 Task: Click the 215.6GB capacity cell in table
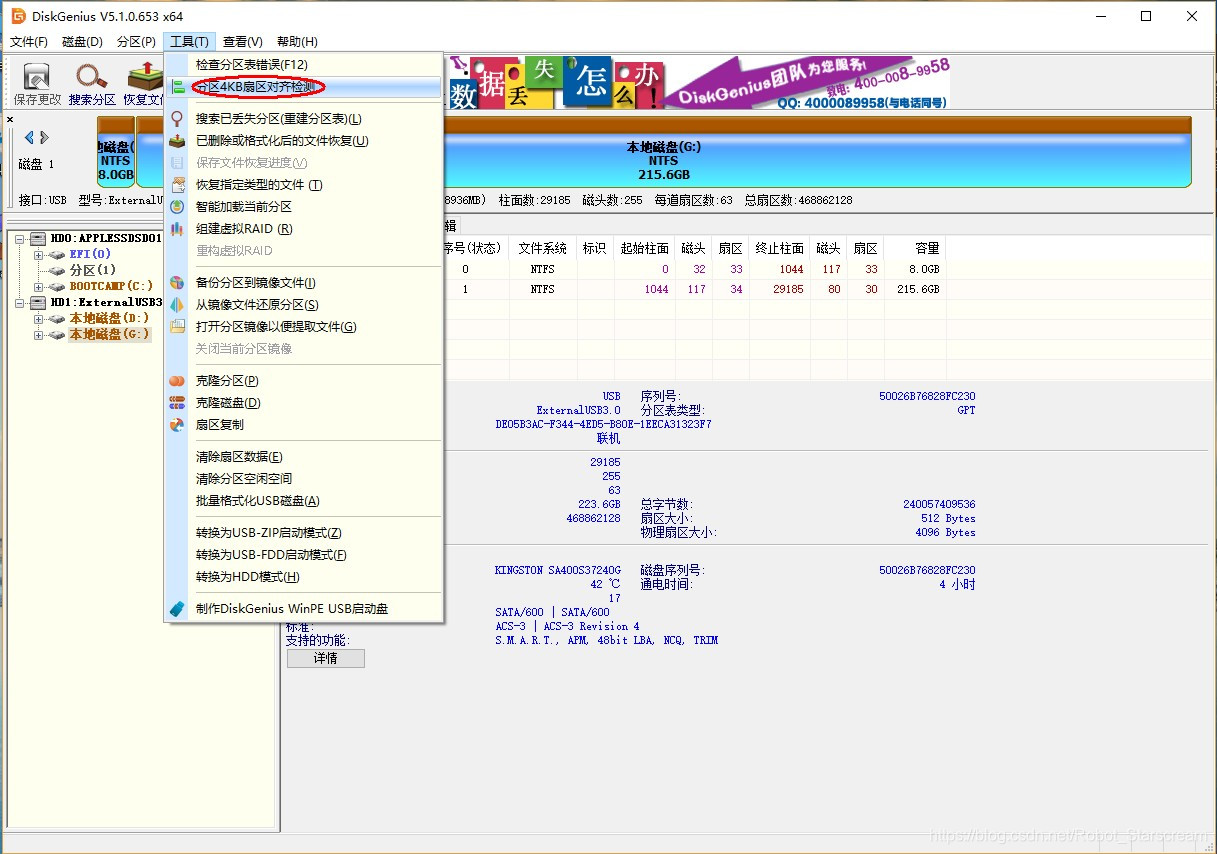[918, 290]
